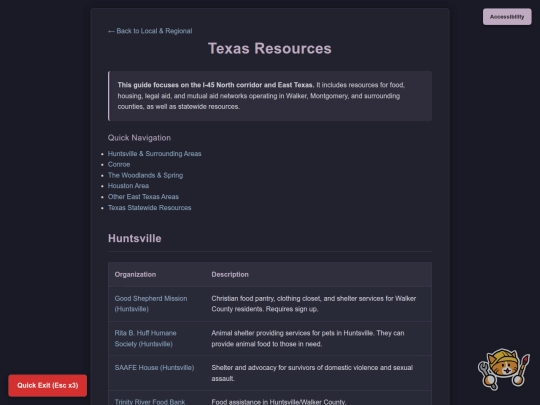Go back to Local & Regional

pyautogui.click(x=150, y=31)
